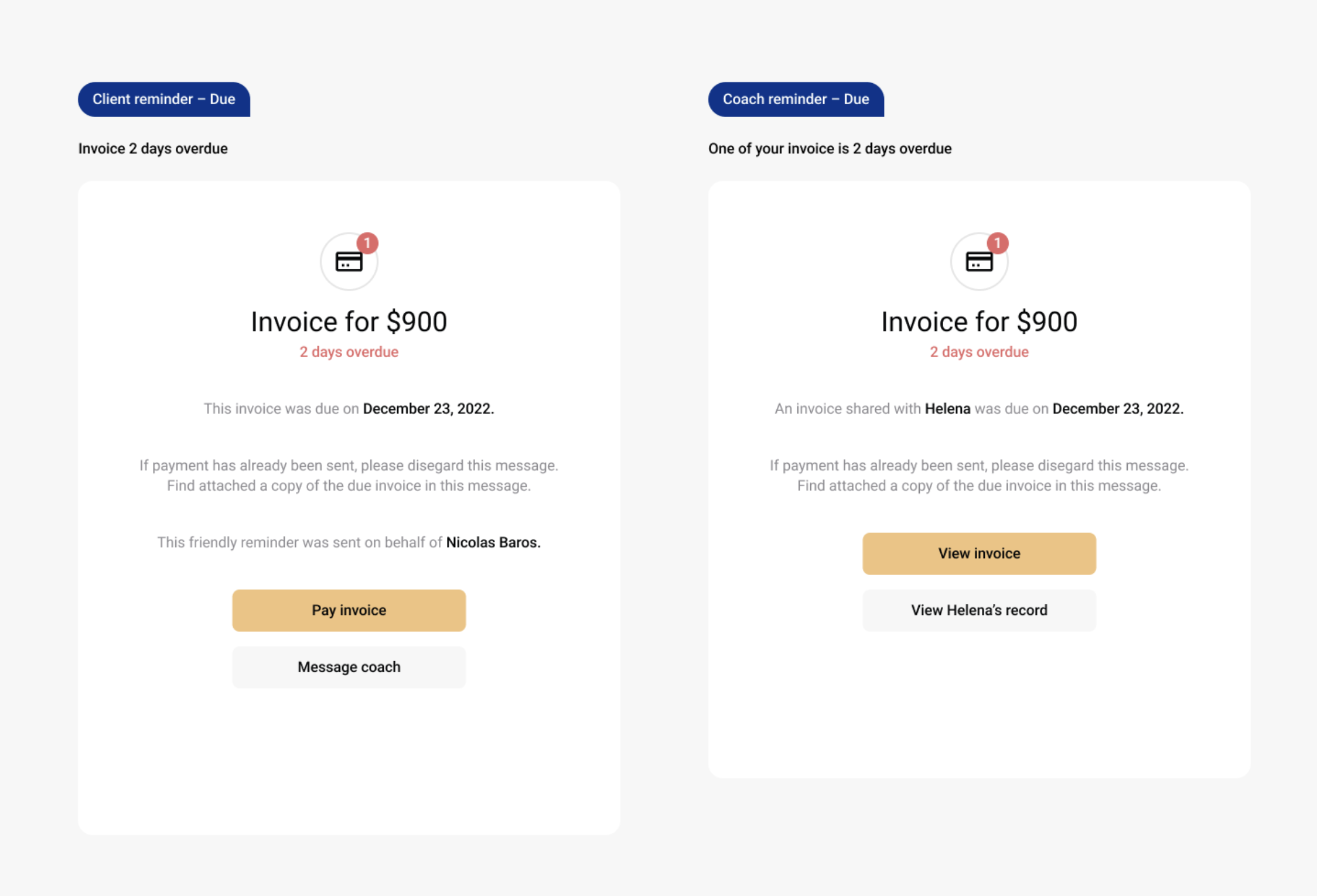Select the Coach reminder – Due label

click(x=796, y=99)
